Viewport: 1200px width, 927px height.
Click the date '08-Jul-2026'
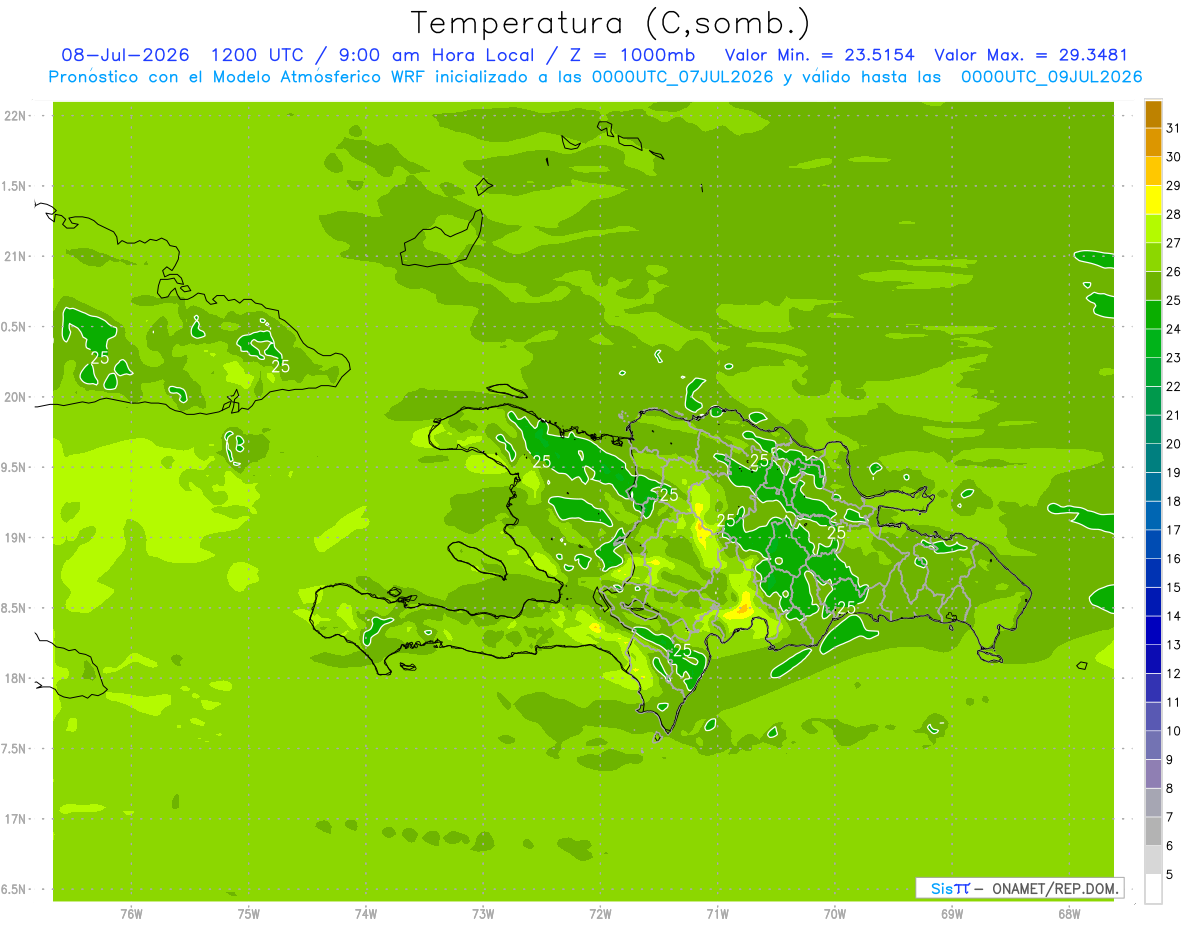[x=125, y=55]
